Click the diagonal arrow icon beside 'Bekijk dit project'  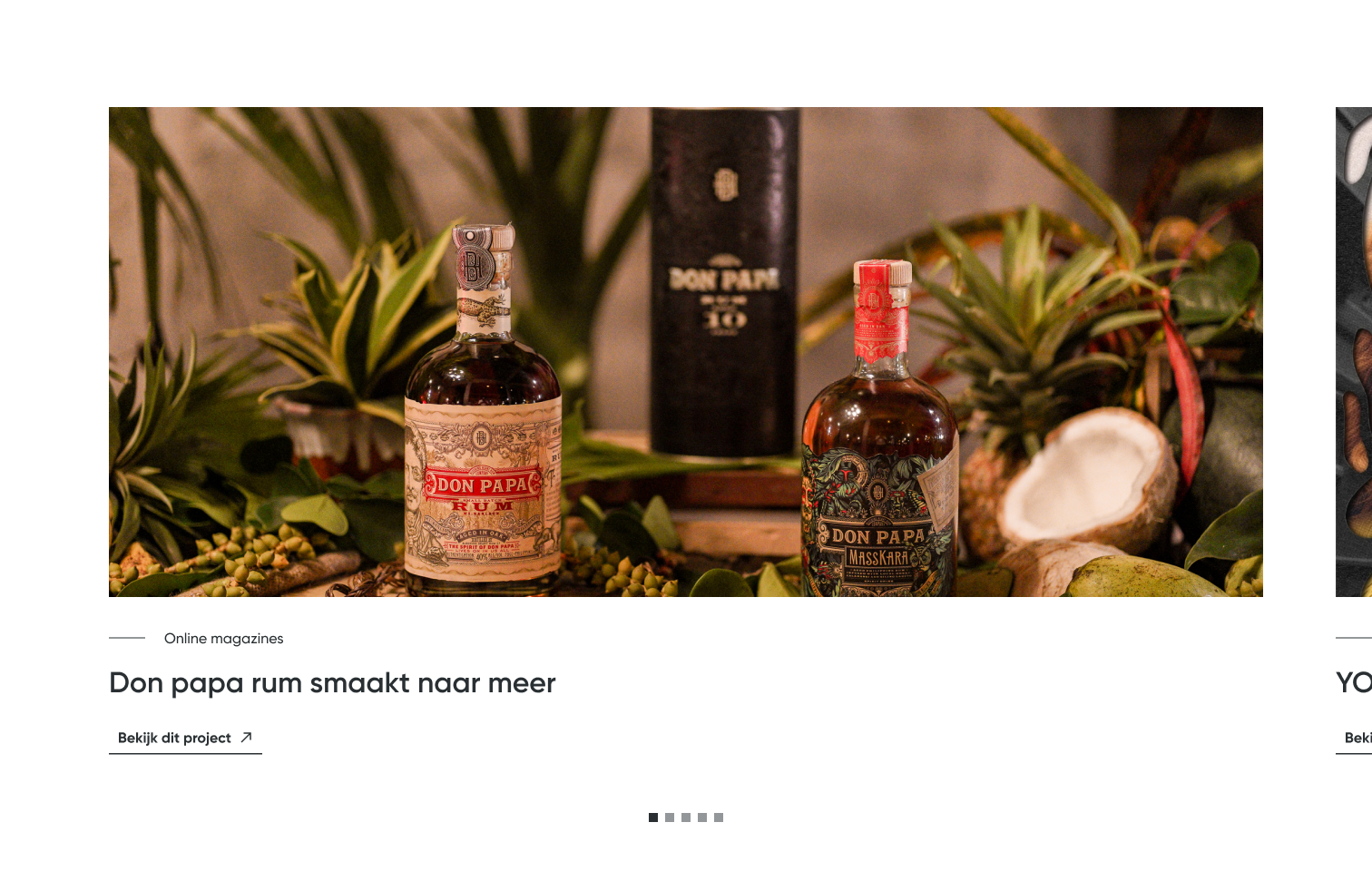[x=246, y=738]
